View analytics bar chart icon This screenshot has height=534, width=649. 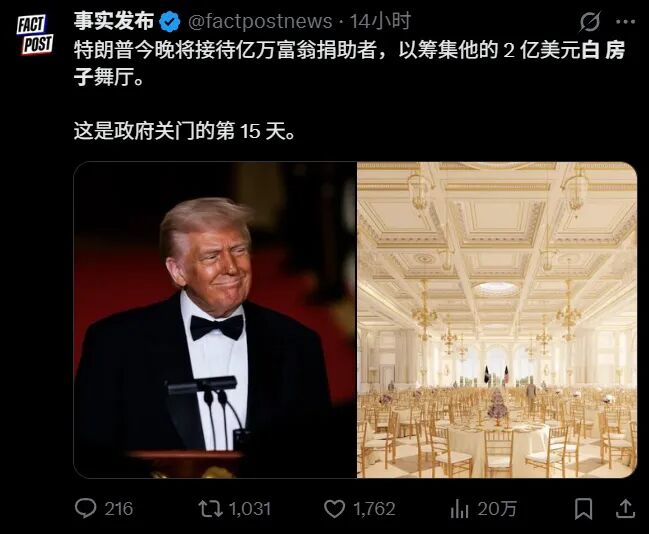click(x=459, y=509)
